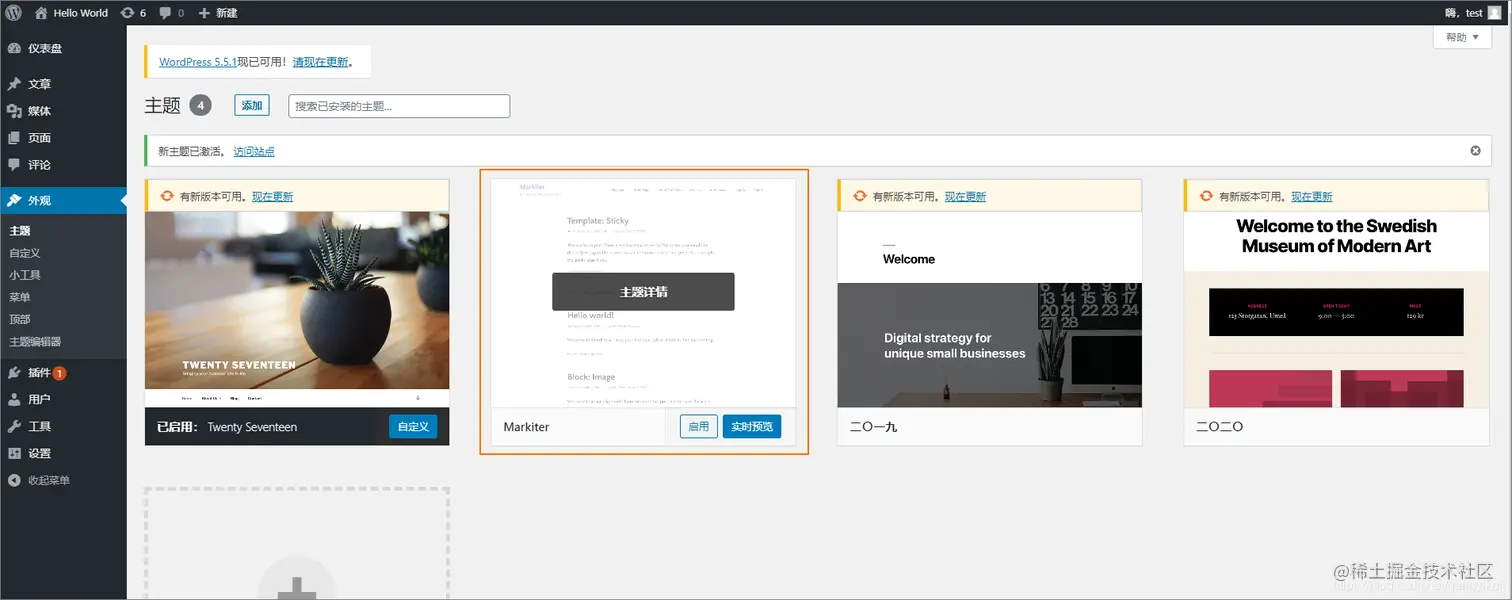Click the user avatar next to test

(1494, 13)
